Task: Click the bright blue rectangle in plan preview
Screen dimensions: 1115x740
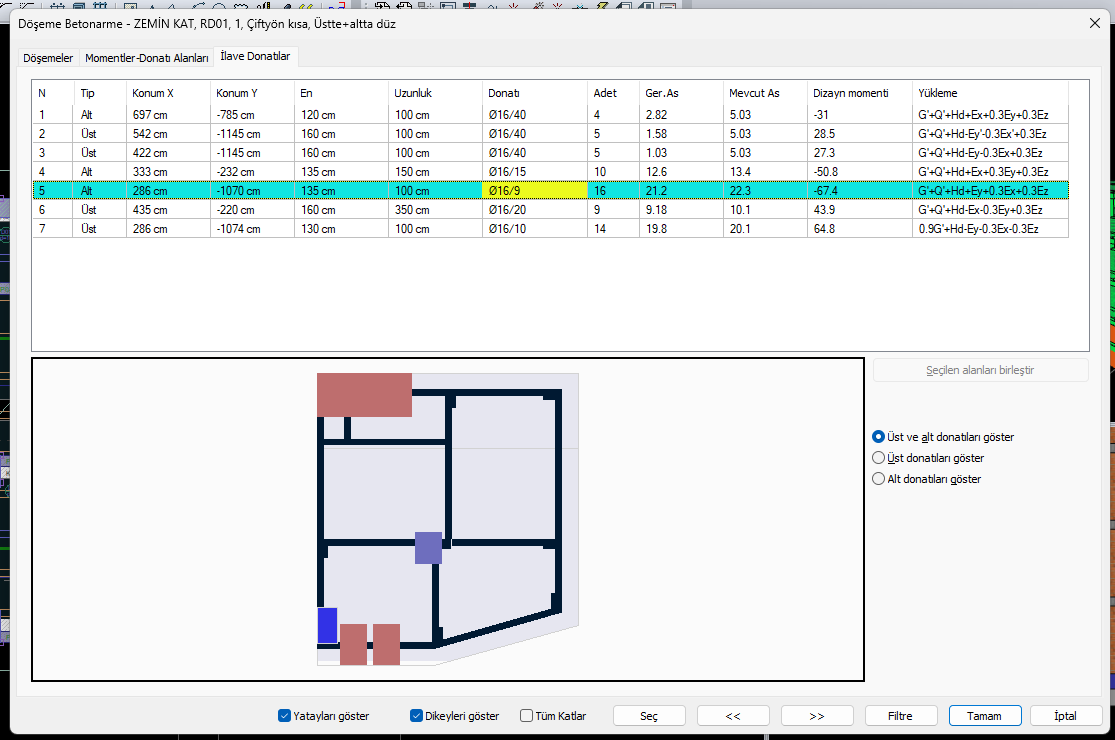Action: [x=327, y=626]
